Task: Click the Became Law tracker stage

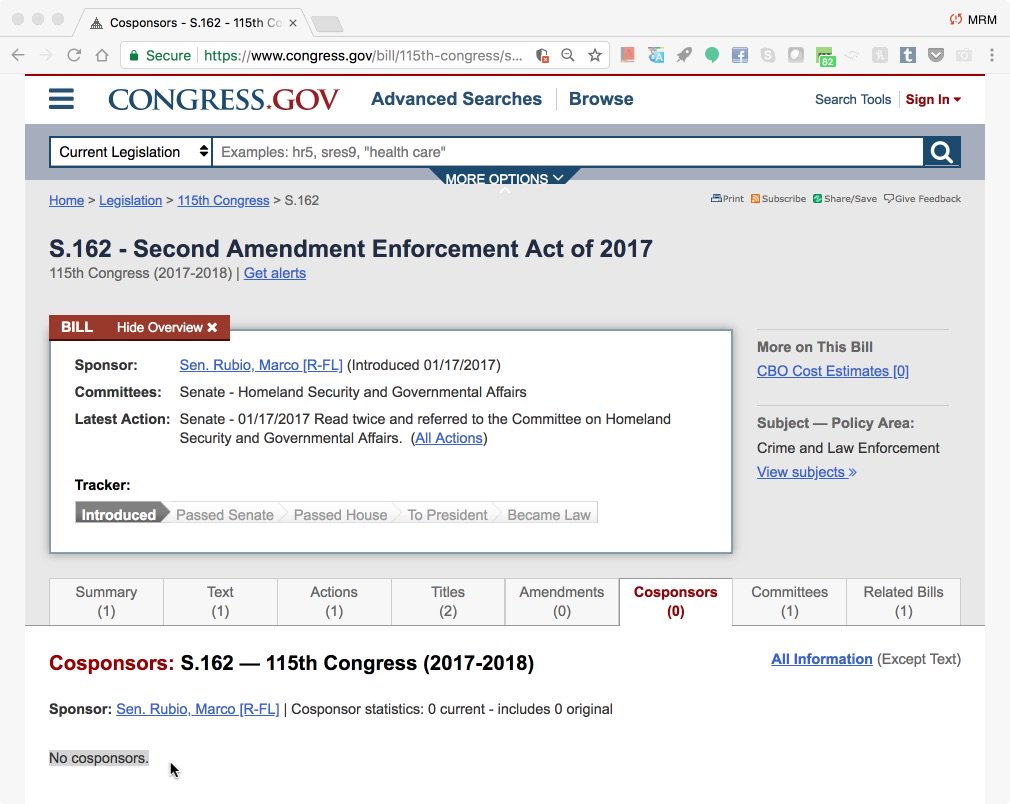Action: click(549, 515)
